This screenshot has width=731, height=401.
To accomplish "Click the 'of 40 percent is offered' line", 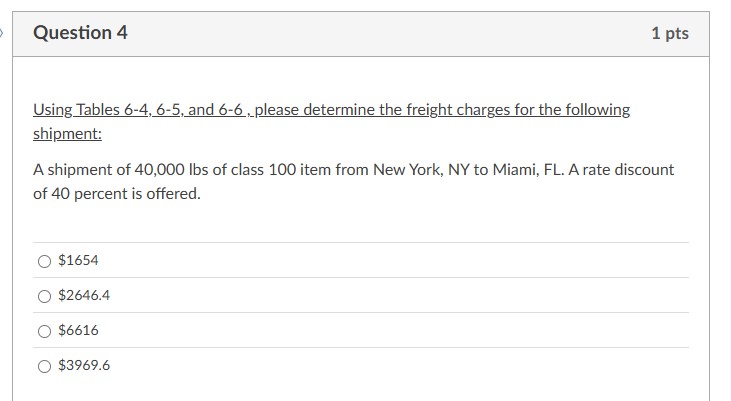I will pyautogui.click(x=117, y=194).
